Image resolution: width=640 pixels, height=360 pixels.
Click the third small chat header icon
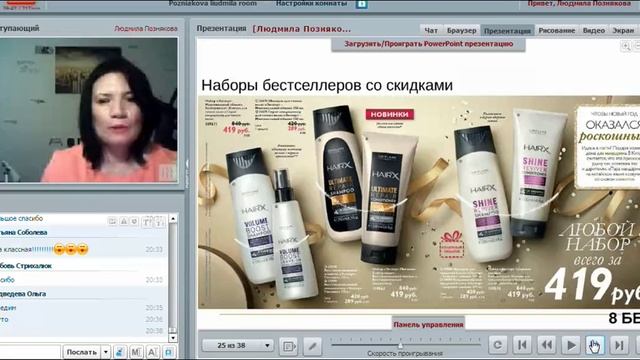(134, 221)
